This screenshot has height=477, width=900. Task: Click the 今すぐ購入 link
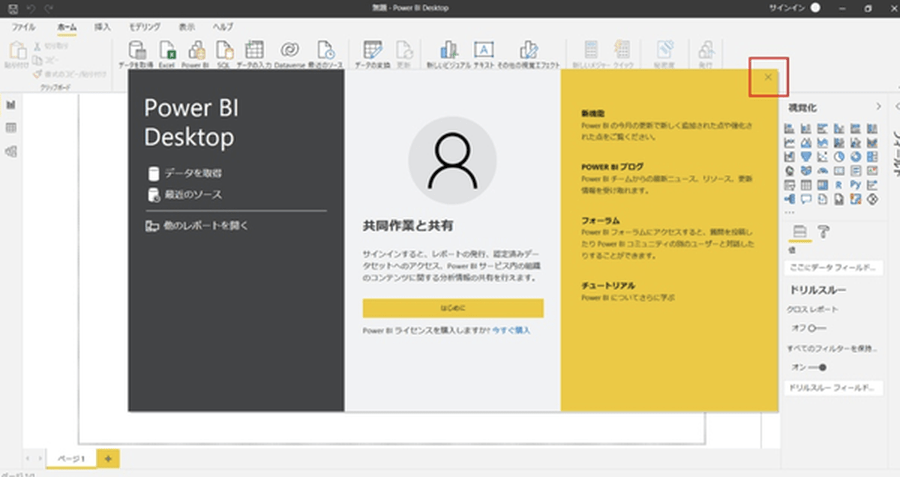(x=511, y=330)
